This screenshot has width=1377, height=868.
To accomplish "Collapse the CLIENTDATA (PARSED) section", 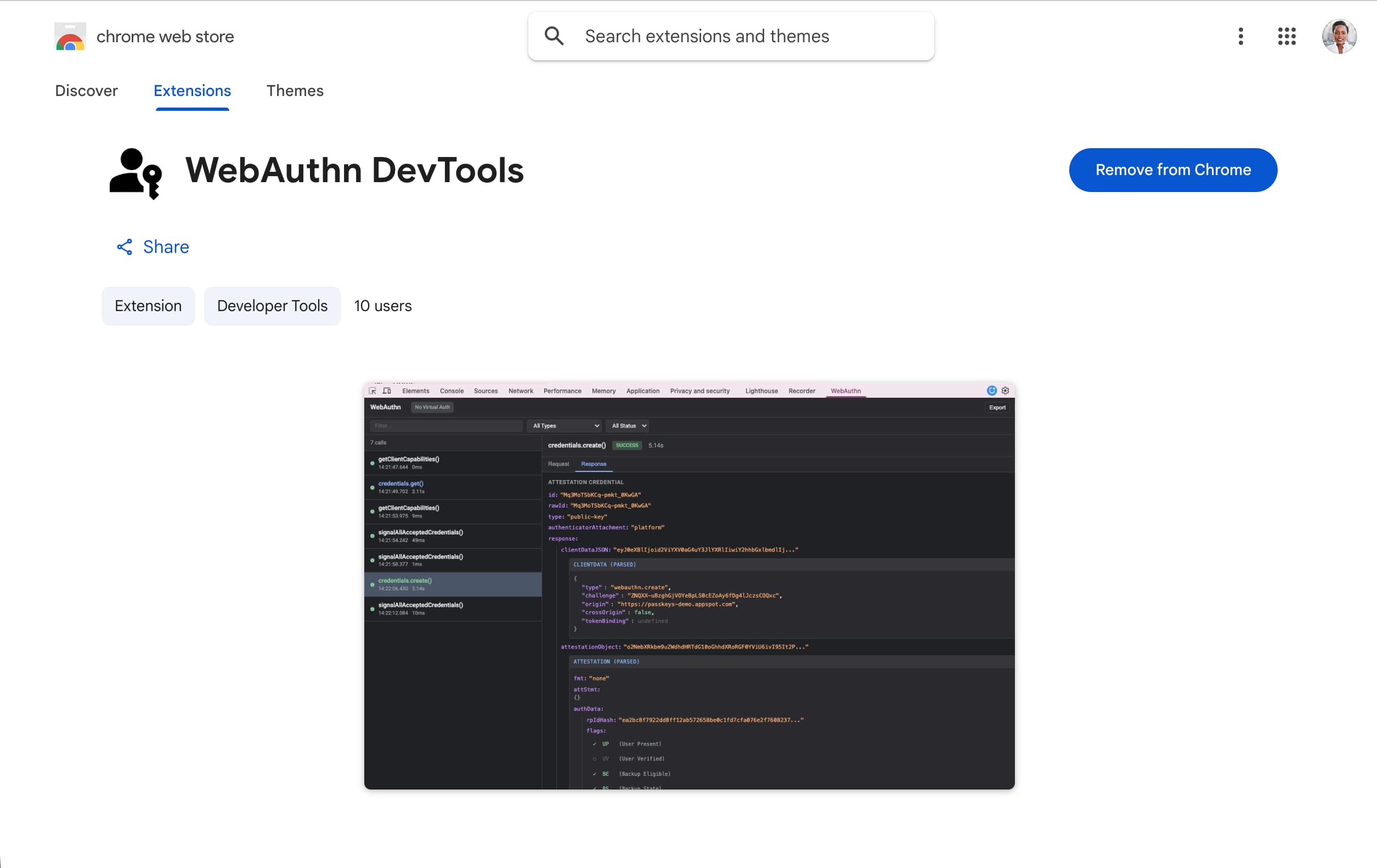I will click(x=605, y=565).
